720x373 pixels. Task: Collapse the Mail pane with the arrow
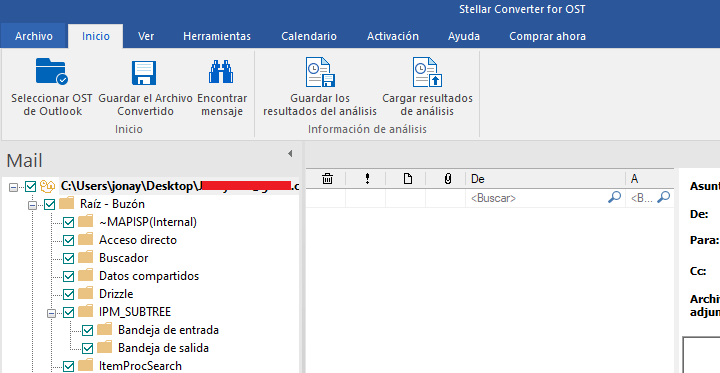290,153
